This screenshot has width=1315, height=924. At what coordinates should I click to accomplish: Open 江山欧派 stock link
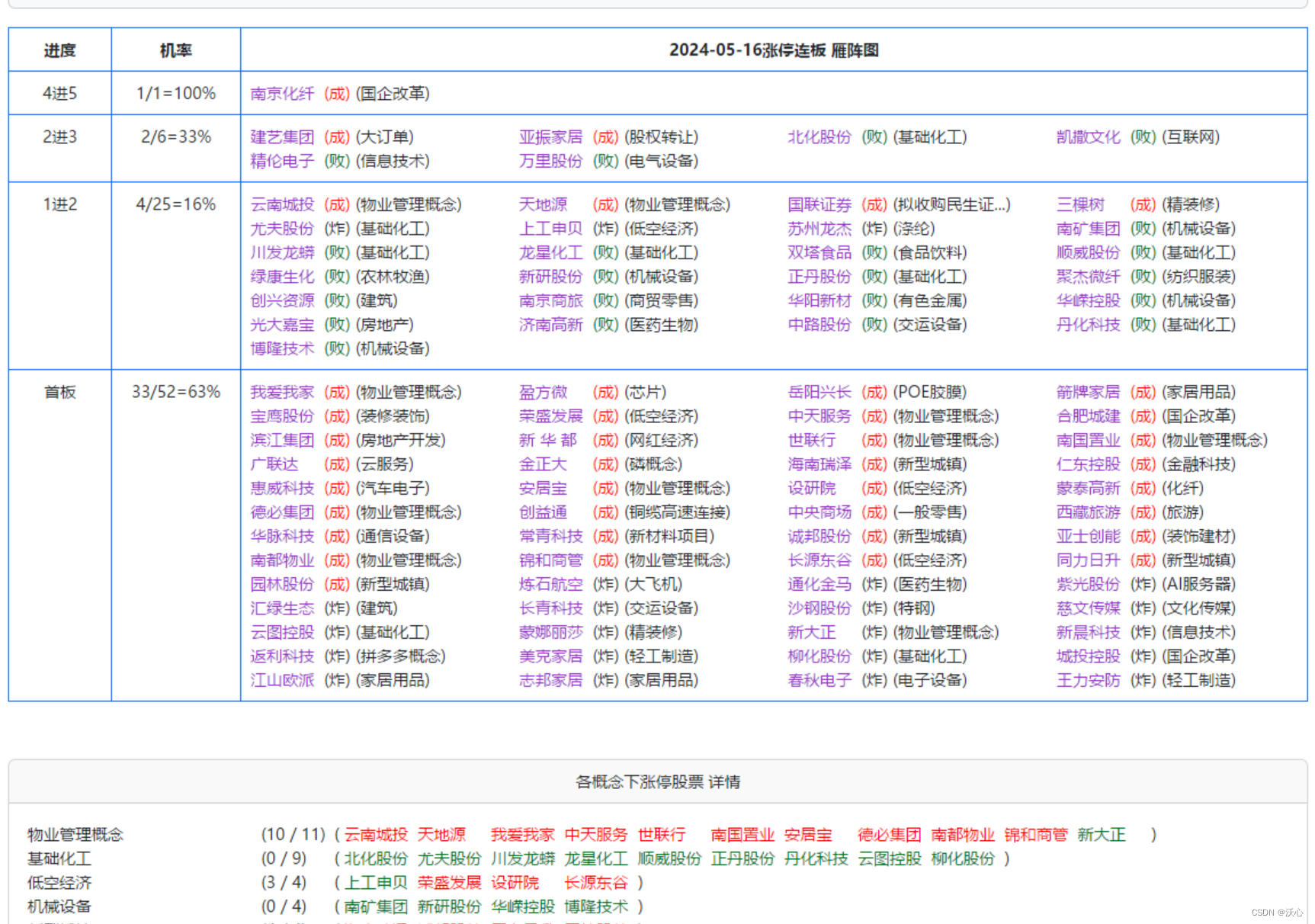click(282, 680)
